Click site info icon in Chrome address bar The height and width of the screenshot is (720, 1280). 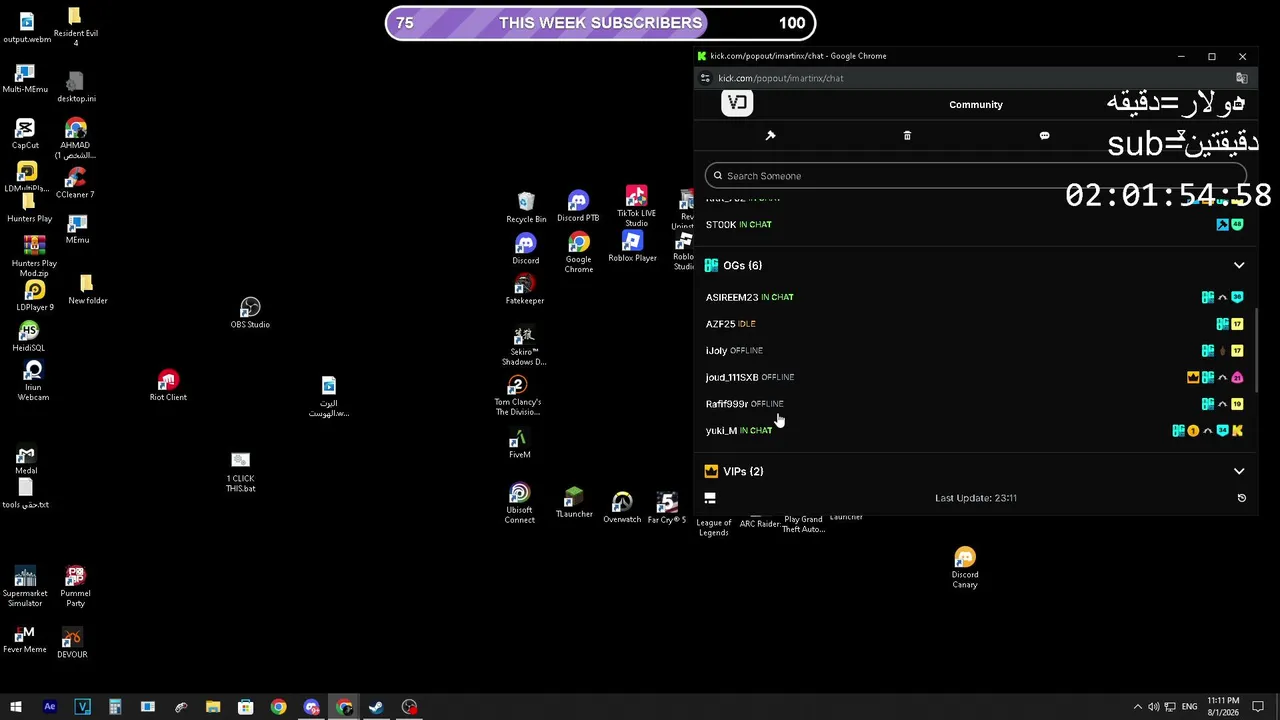[x=705, y=78]
